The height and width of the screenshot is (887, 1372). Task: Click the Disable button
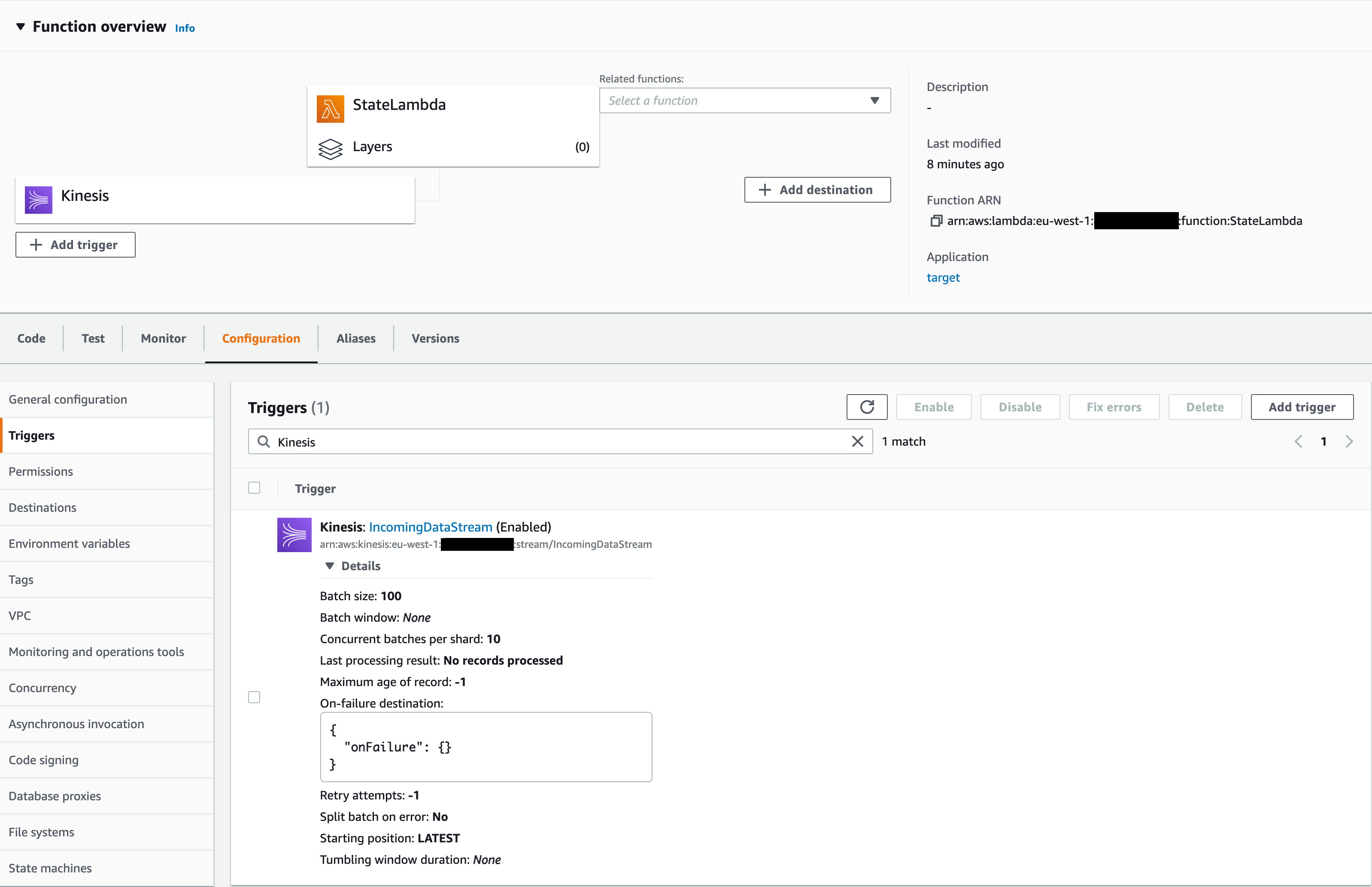1020,407
